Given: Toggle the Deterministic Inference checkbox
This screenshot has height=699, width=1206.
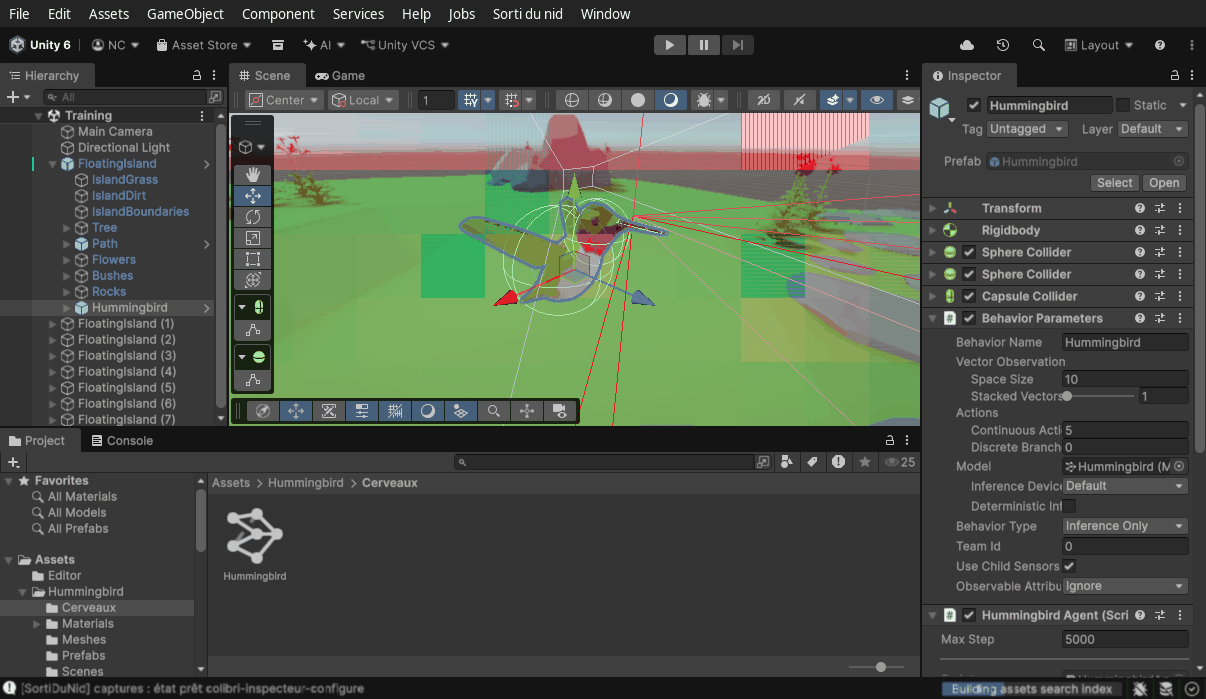Looking at the screenshot, I should click(x=1069, y=506).
